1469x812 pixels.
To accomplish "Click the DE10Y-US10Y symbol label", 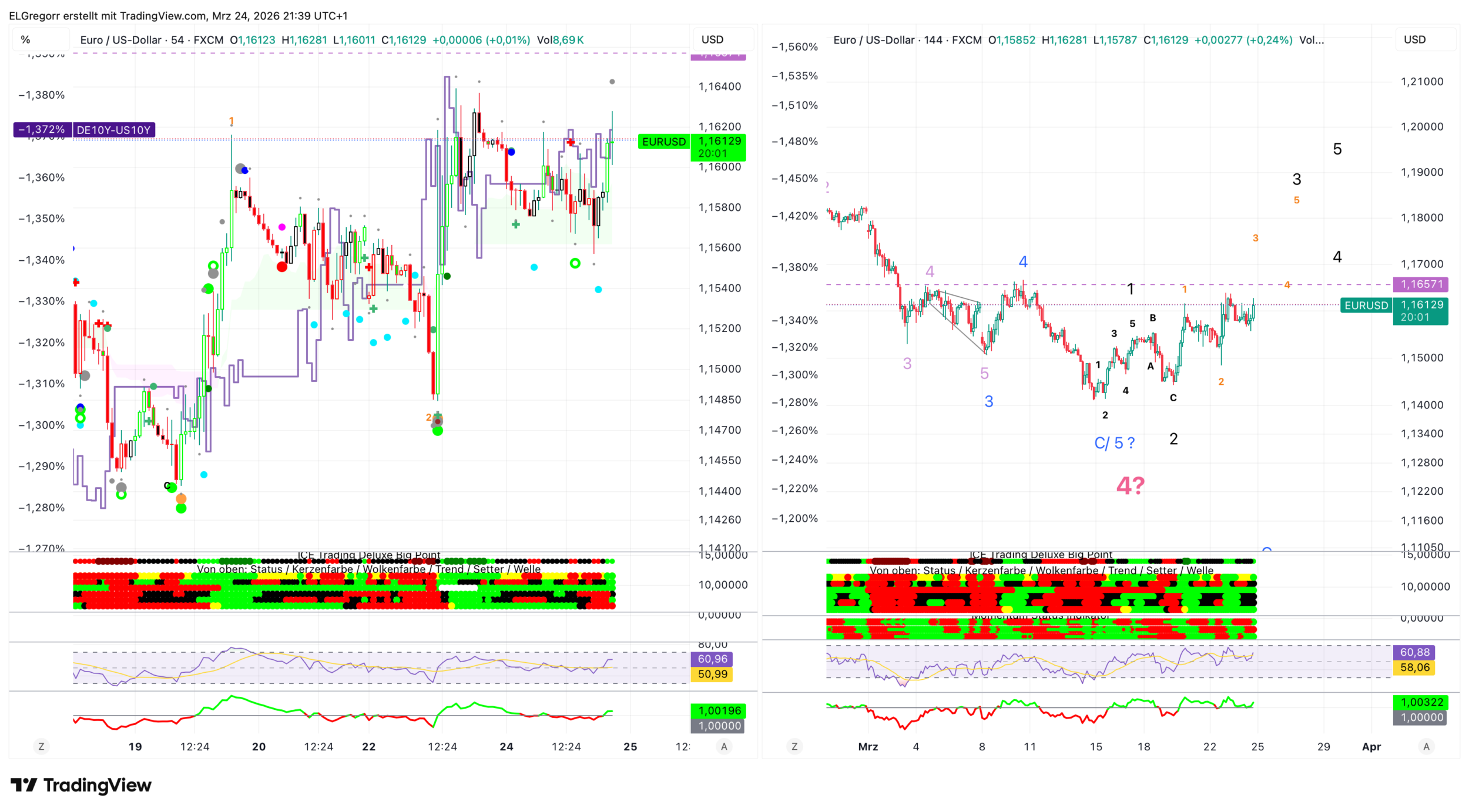I will point(113,130).
